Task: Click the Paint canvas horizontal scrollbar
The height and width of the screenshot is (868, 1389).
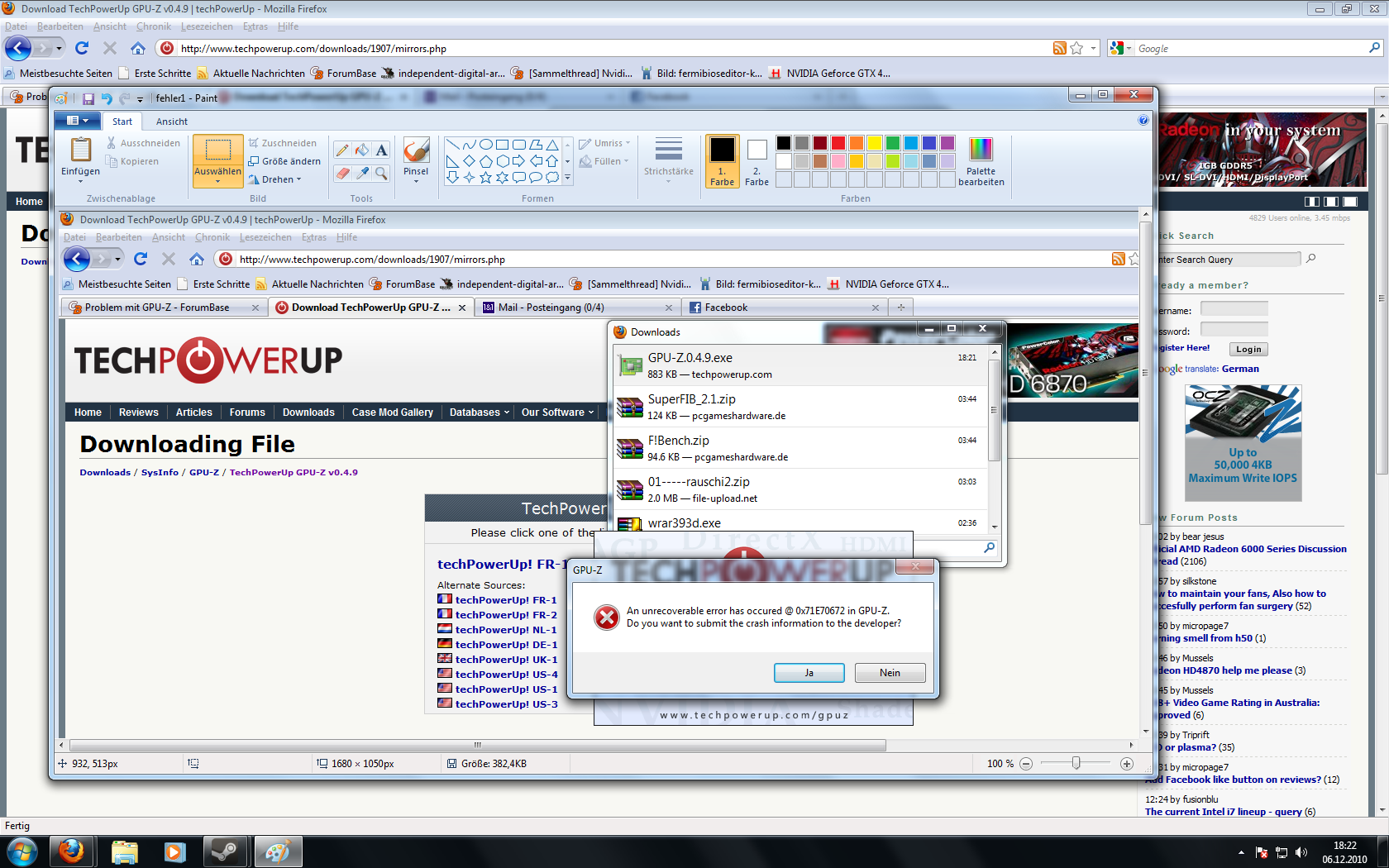Action: [478, 745]
